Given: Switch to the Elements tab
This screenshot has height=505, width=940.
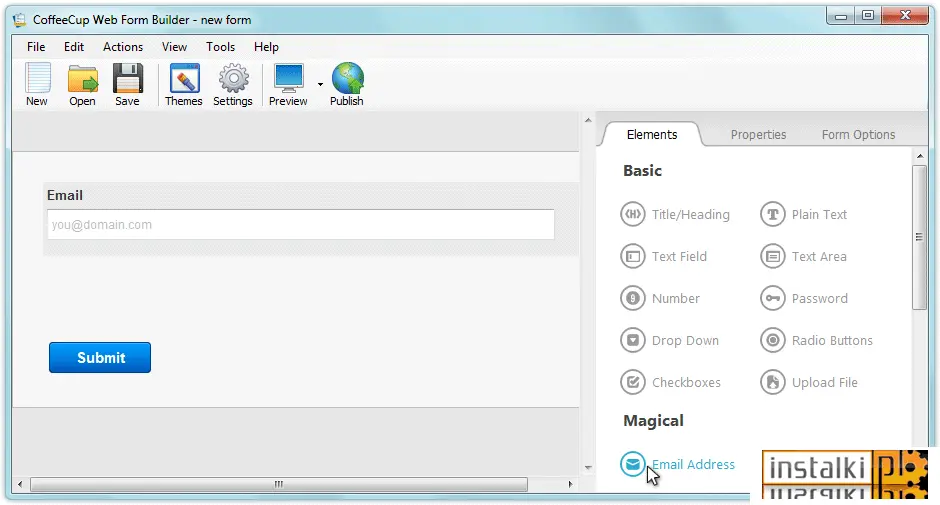Looking at the screenshot, I should (x=652, y=134).
